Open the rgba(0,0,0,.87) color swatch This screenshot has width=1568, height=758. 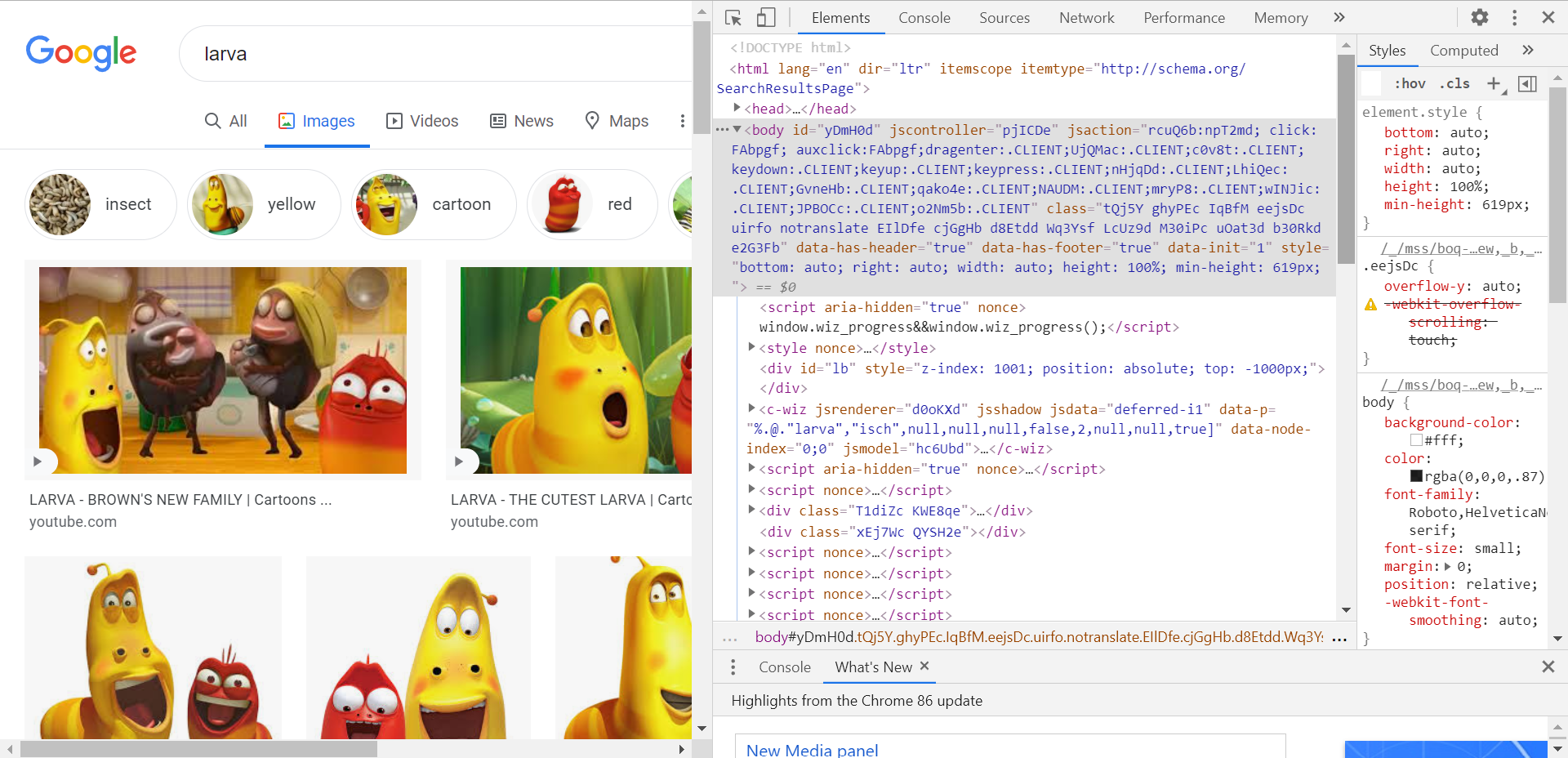pyautogui.click(x=1416, y=476)
